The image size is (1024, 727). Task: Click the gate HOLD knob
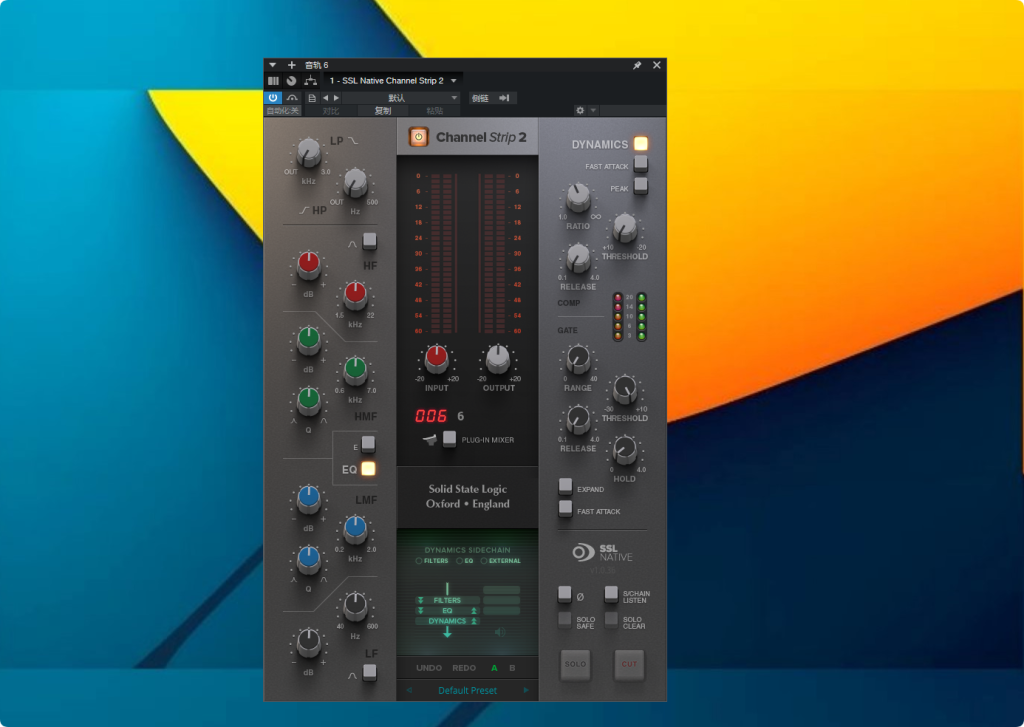(625, 450)
